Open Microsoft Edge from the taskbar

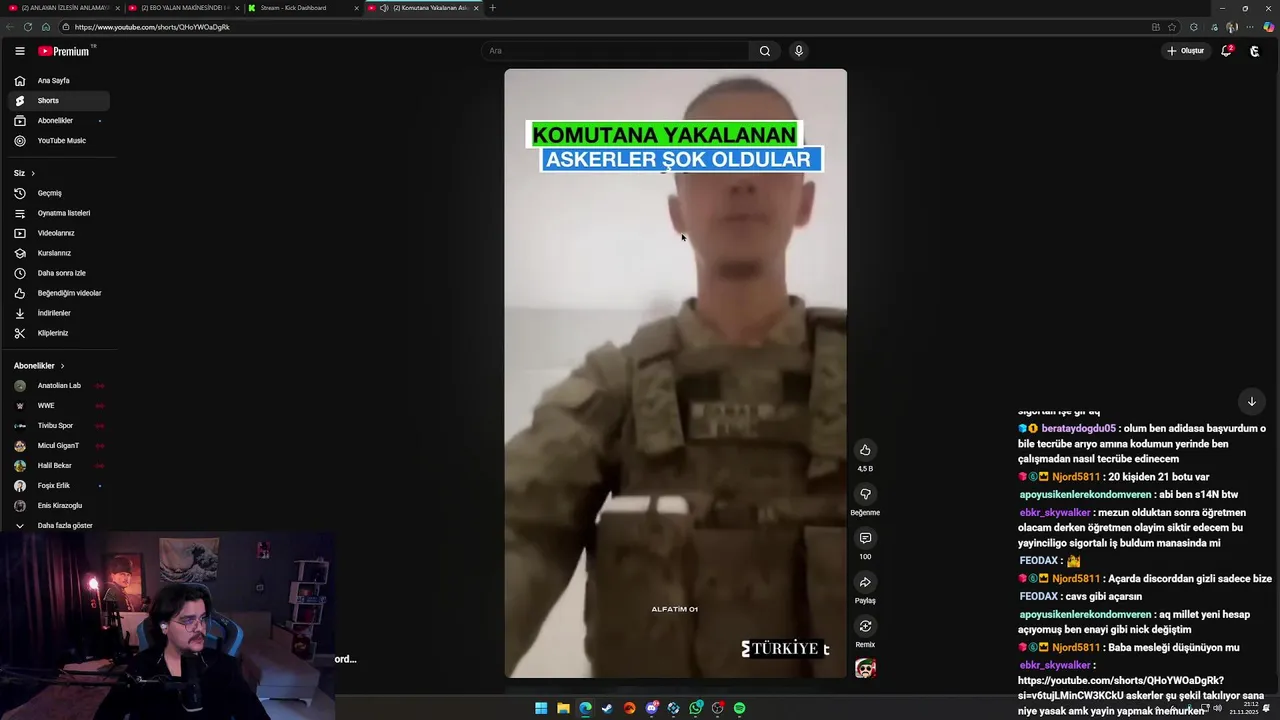pyautogui.click(x=585, y=708)
